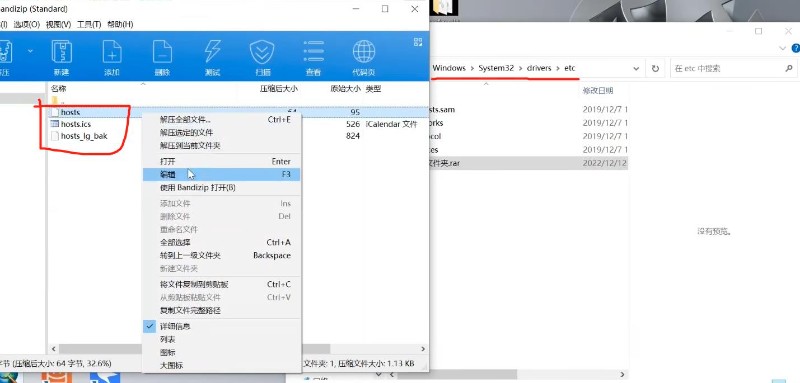Select the checked 详细信息 view option

(221, 326)
